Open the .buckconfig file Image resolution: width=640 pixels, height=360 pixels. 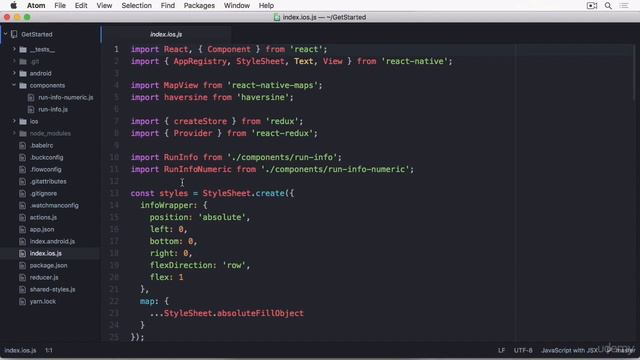[47, 157]
